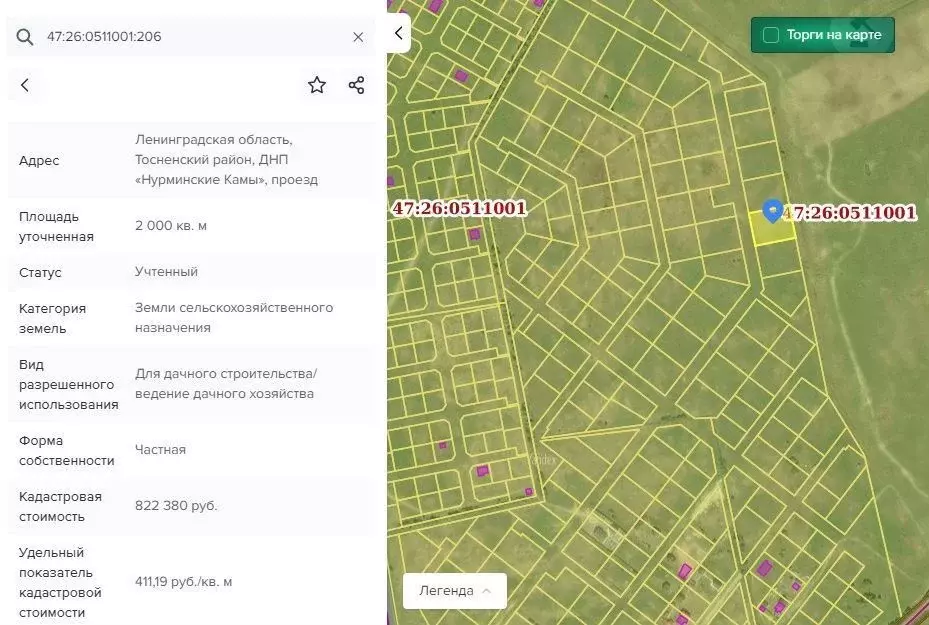Viewport: 929px width, 625px height.
Task: Open the share icon for this parcel
Action: click(x=356, y=85)
